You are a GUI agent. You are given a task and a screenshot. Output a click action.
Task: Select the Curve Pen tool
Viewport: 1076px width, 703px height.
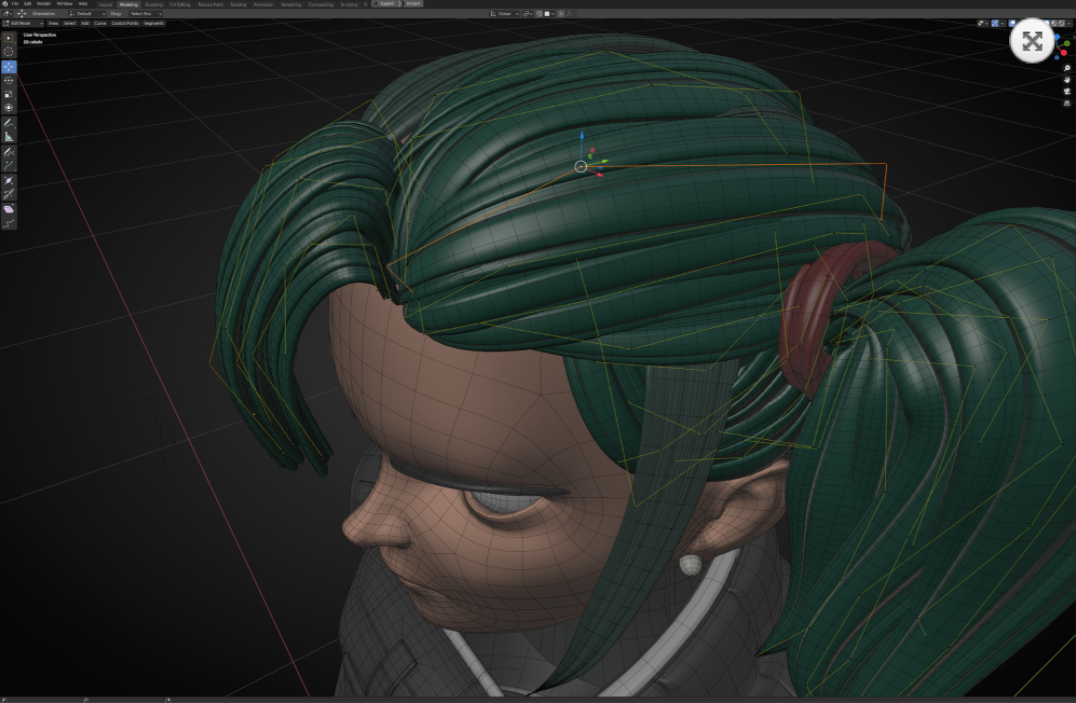(8, 165)
